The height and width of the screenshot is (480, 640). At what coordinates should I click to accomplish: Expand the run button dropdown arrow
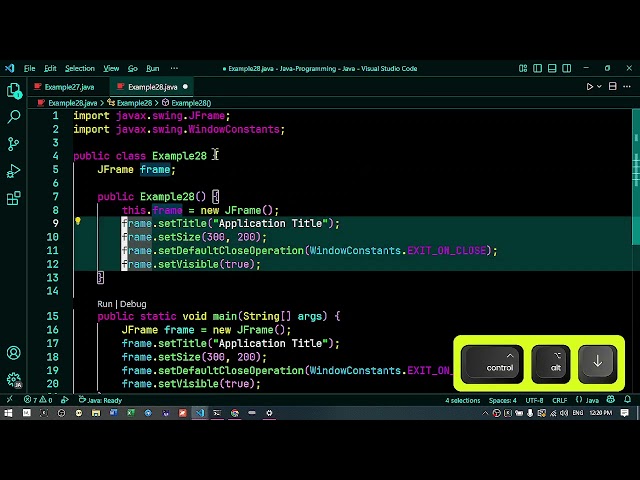point(599,87)
